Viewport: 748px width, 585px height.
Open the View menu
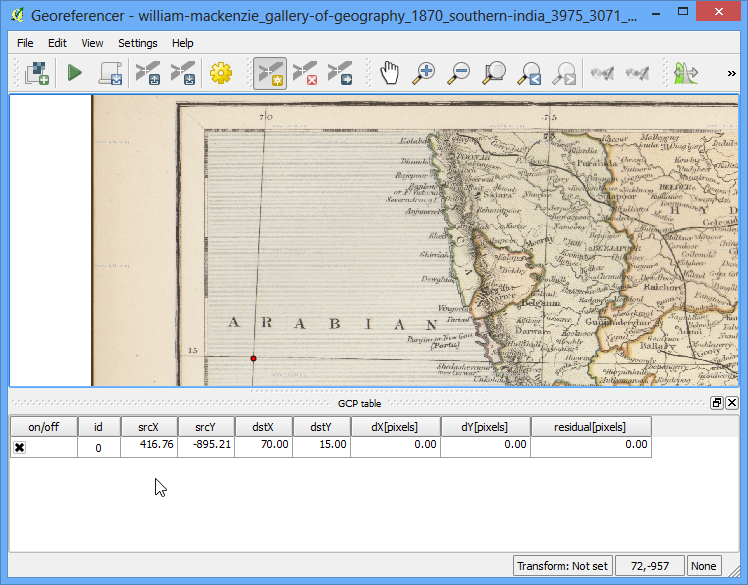click(x=92, y=43)
